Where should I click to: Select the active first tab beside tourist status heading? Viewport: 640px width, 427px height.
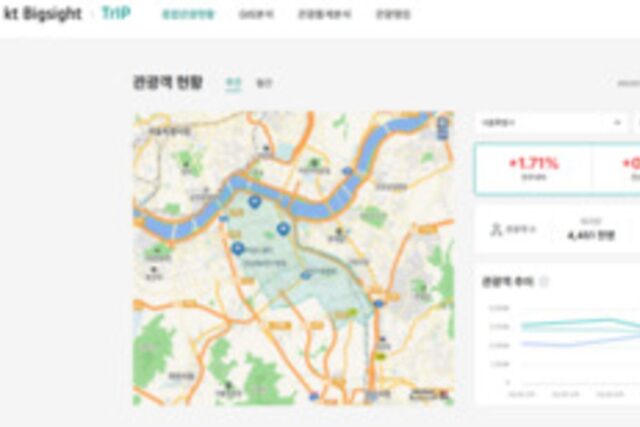[233, 83]
